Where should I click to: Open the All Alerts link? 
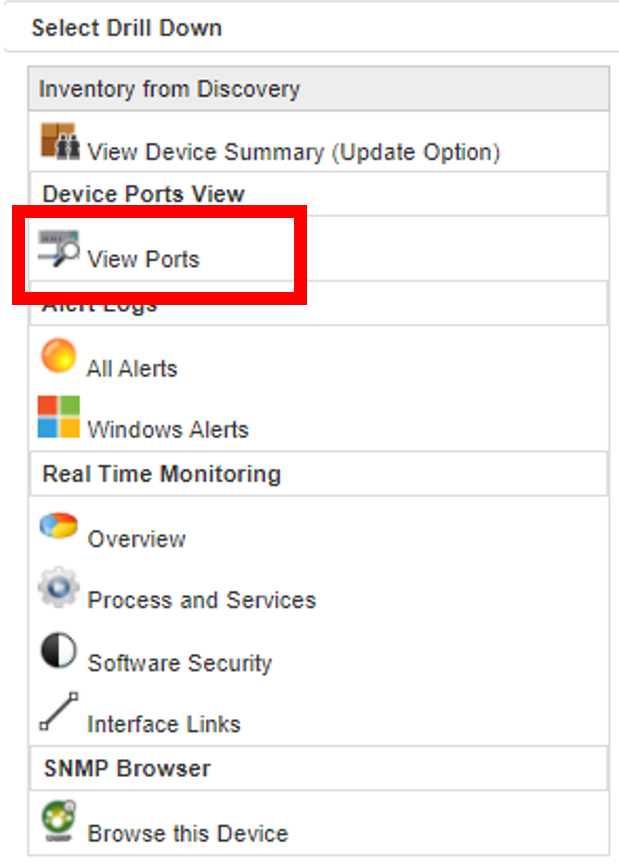(132, 368)
